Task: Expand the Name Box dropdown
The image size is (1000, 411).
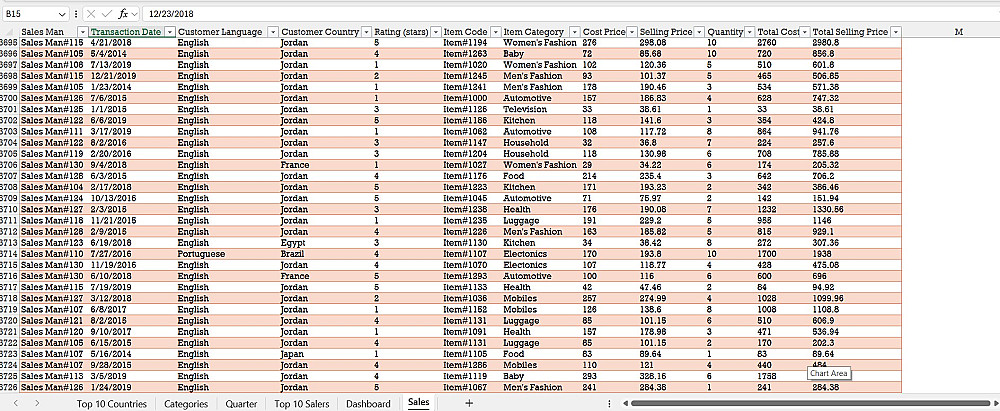Action: click(62, 14)
